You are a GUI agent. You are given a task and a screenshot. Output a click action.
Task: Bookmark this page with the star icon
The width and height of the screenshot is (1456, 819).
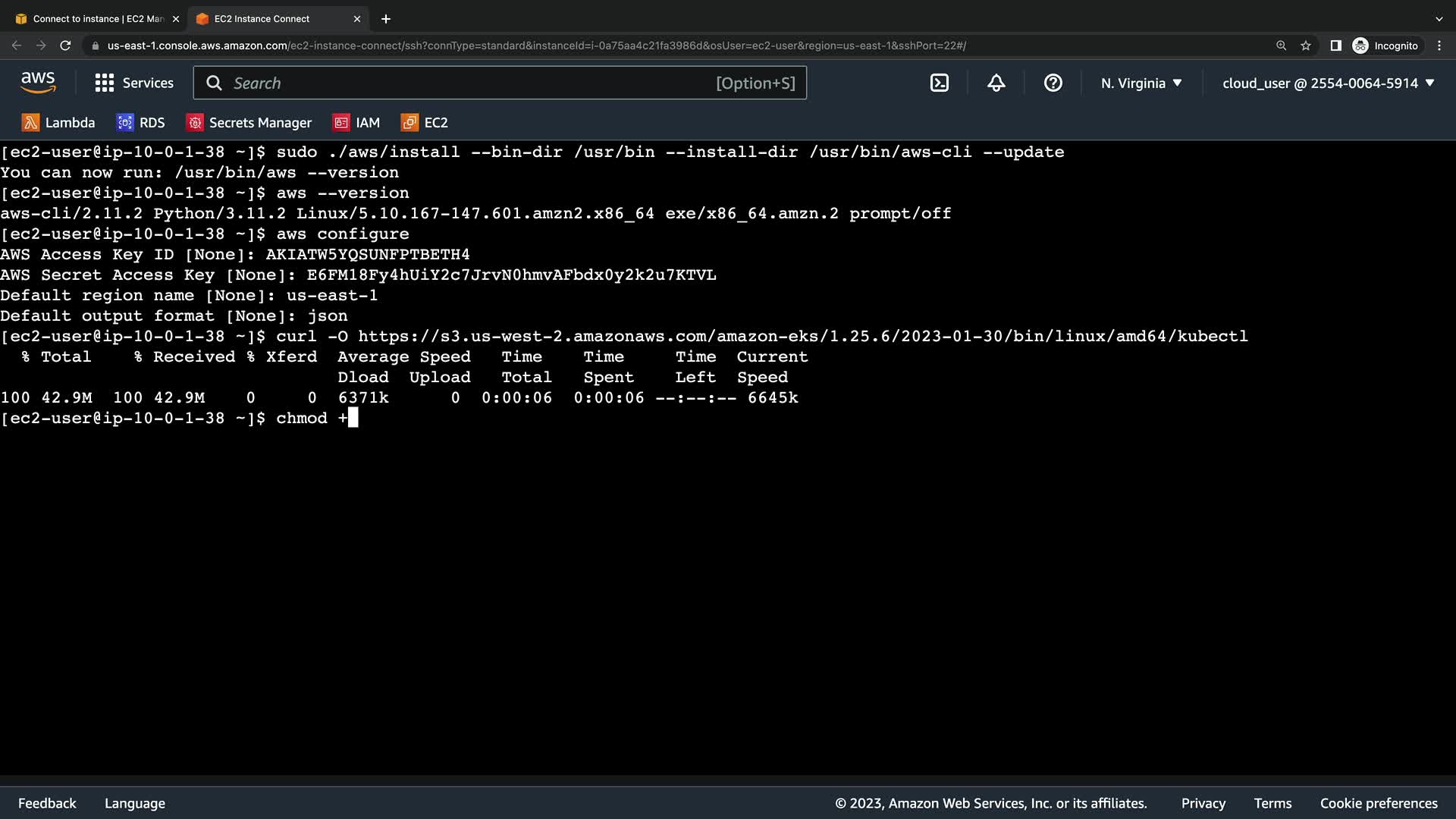(1306, 45)
